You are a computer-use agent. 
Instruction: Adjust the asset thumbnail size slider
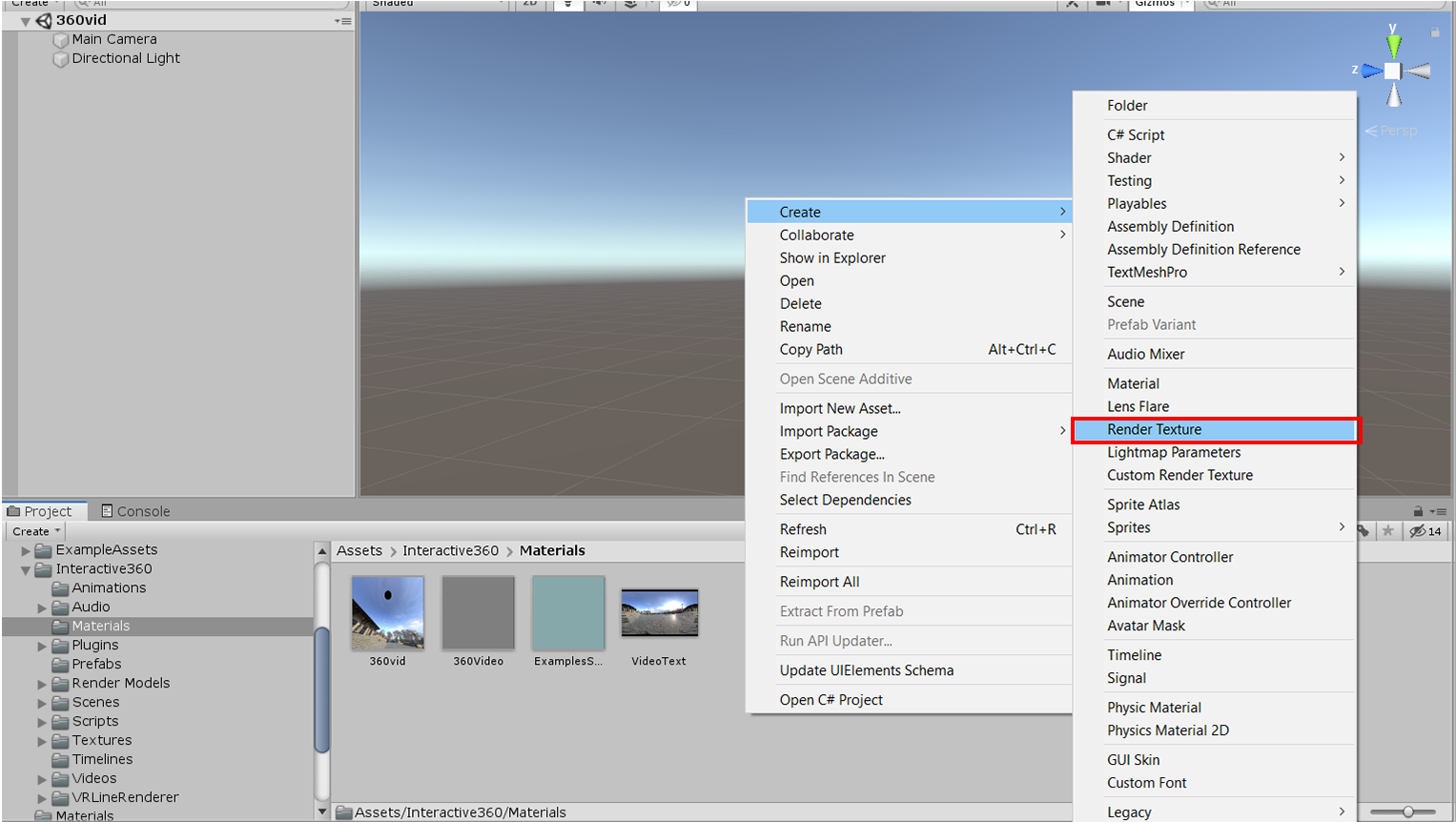coord(1407,812)
